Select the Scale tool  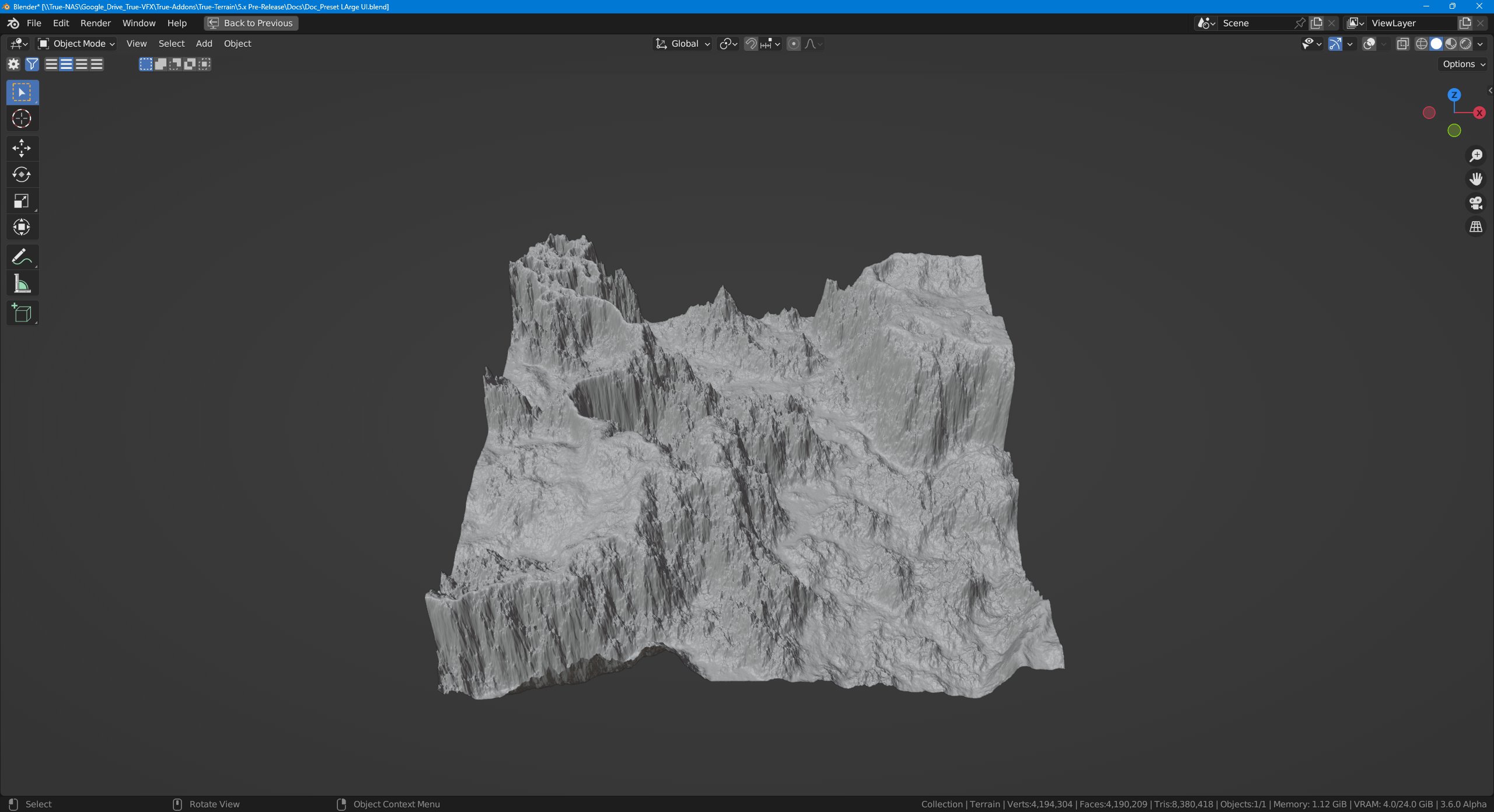click(x=22, y=201)
